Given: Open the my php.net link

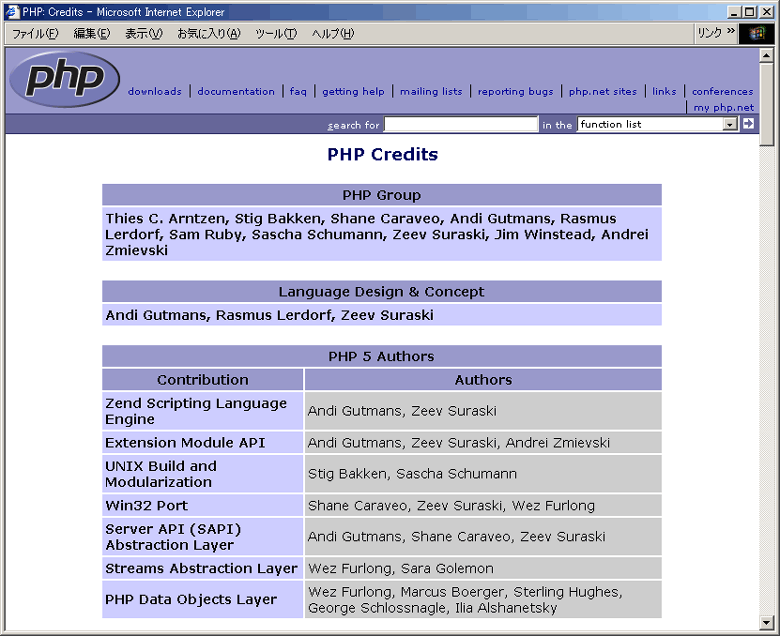Looking at the screenshot, I should pos(724,107).
